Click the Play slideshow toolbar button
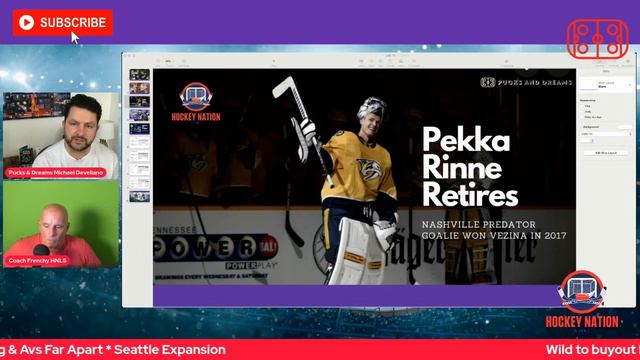640x360 pixels. [274, 62]
